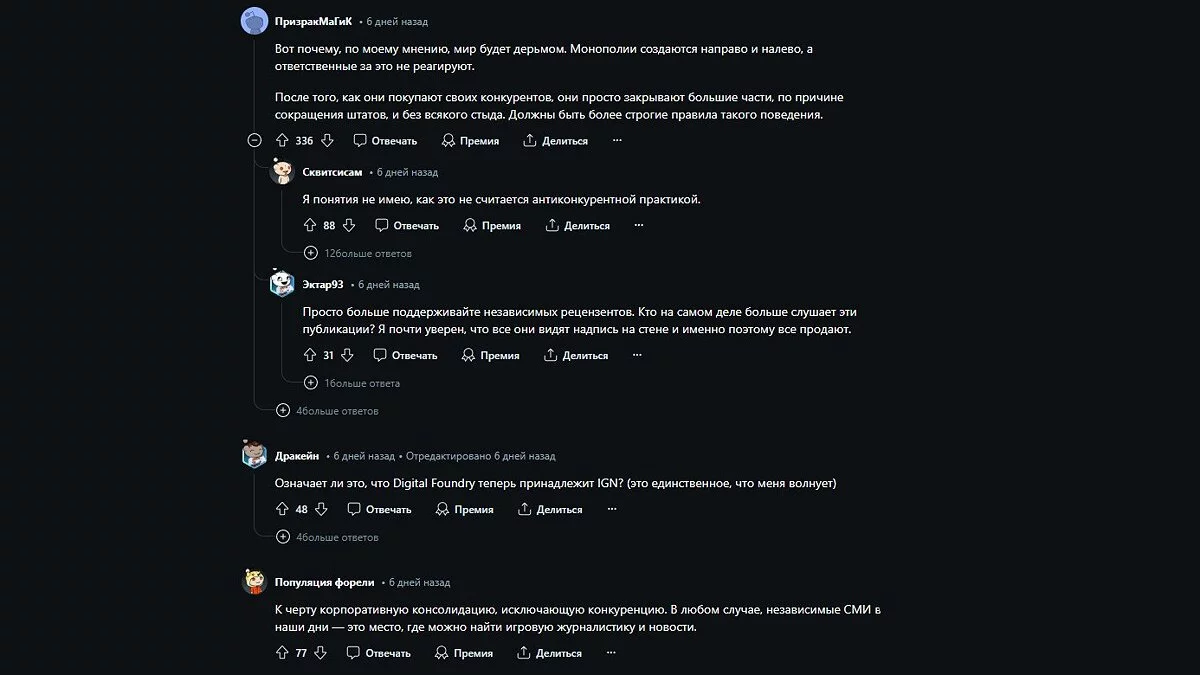Open more options for ПризракМаГиК's comment
This screenshot has height=675, width=1200.
[617, 141]
